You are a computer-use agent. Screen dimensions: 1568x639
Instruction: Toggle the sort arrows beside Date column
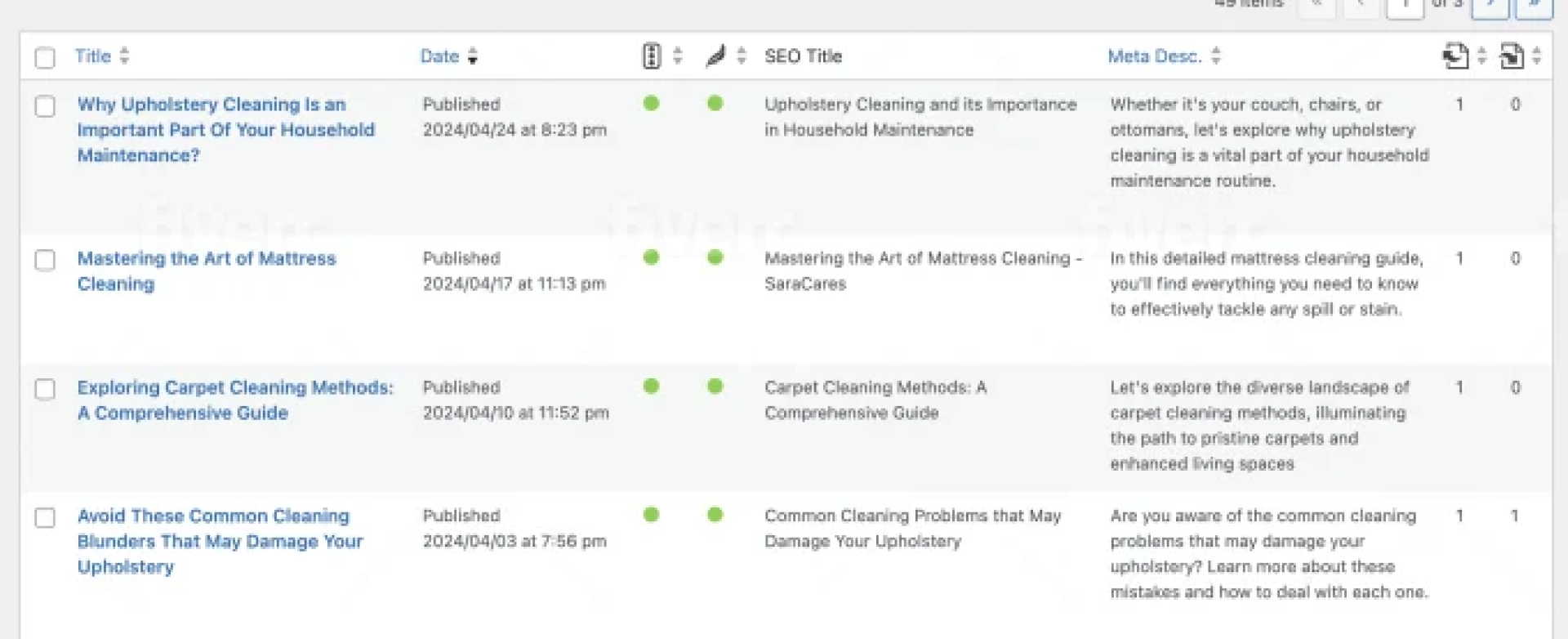[x=472, y=56]
